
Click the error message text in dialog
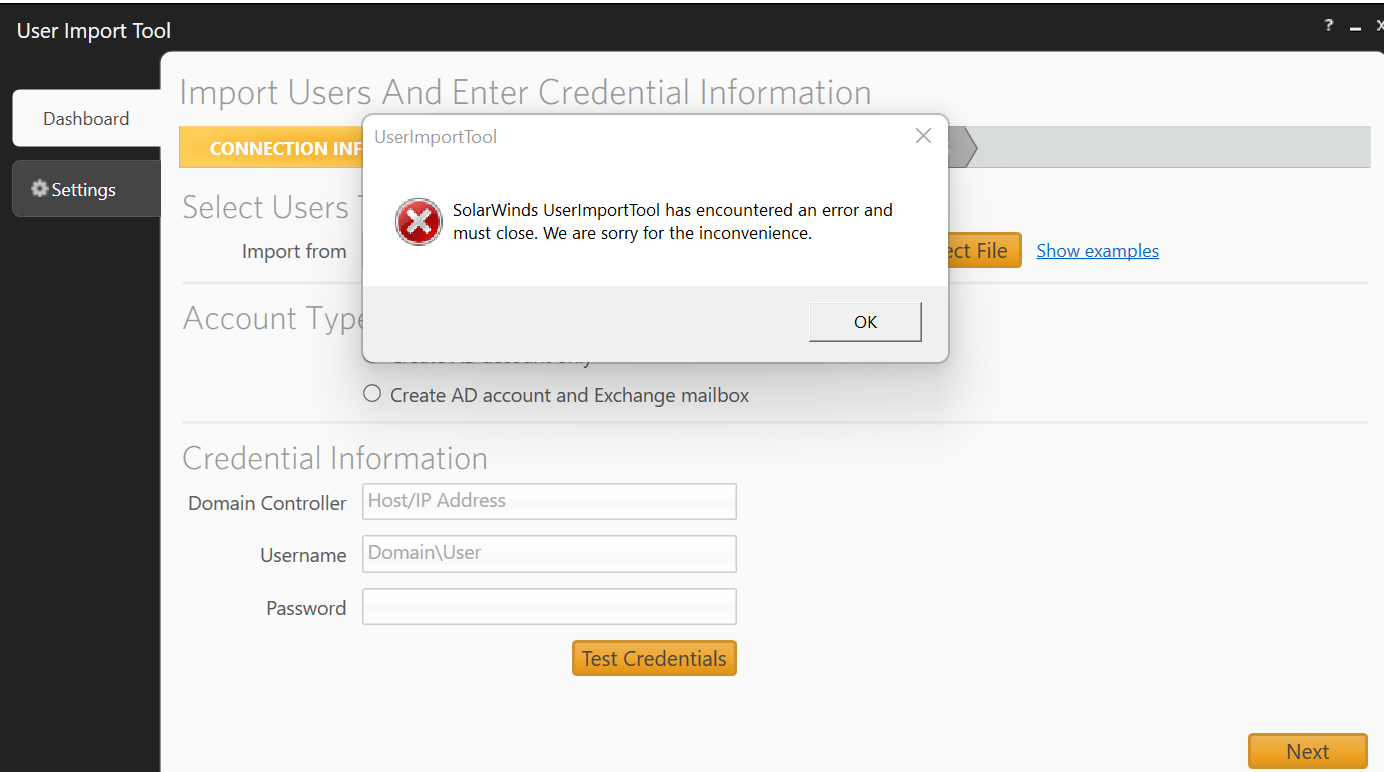(x=673, y=222)
